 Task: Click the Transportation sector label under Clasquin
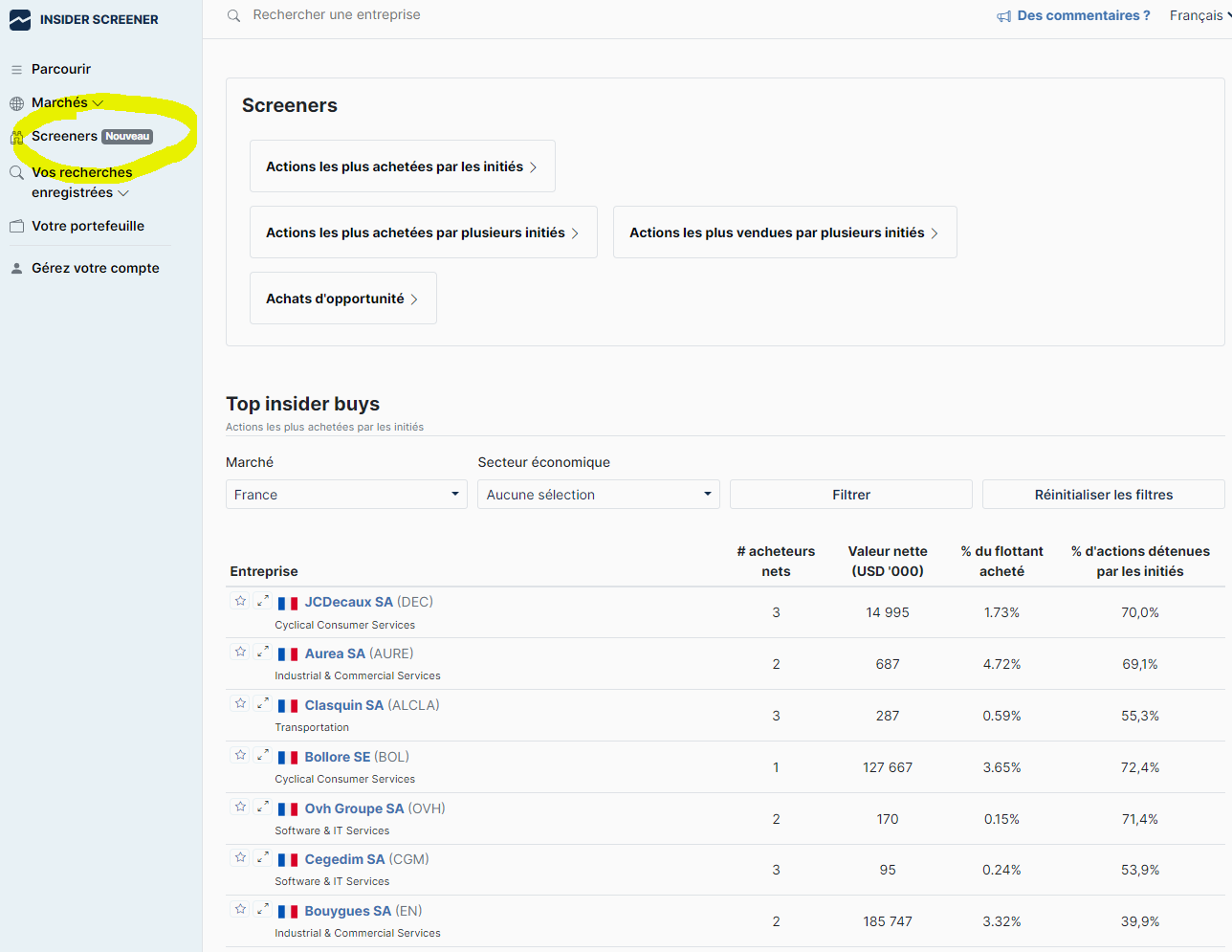[312, 727]
